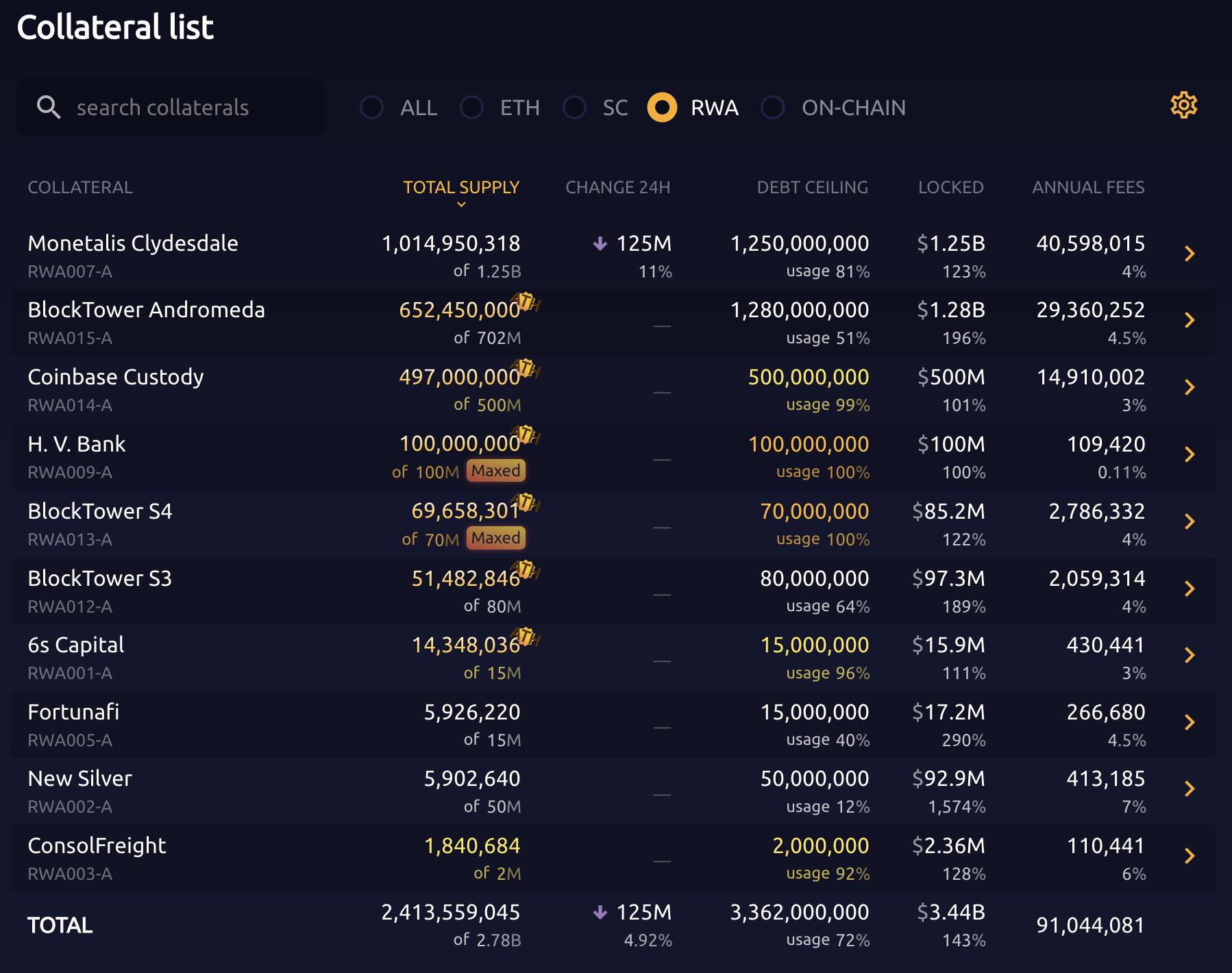Select the ETH radio filter

pos(471,108)
